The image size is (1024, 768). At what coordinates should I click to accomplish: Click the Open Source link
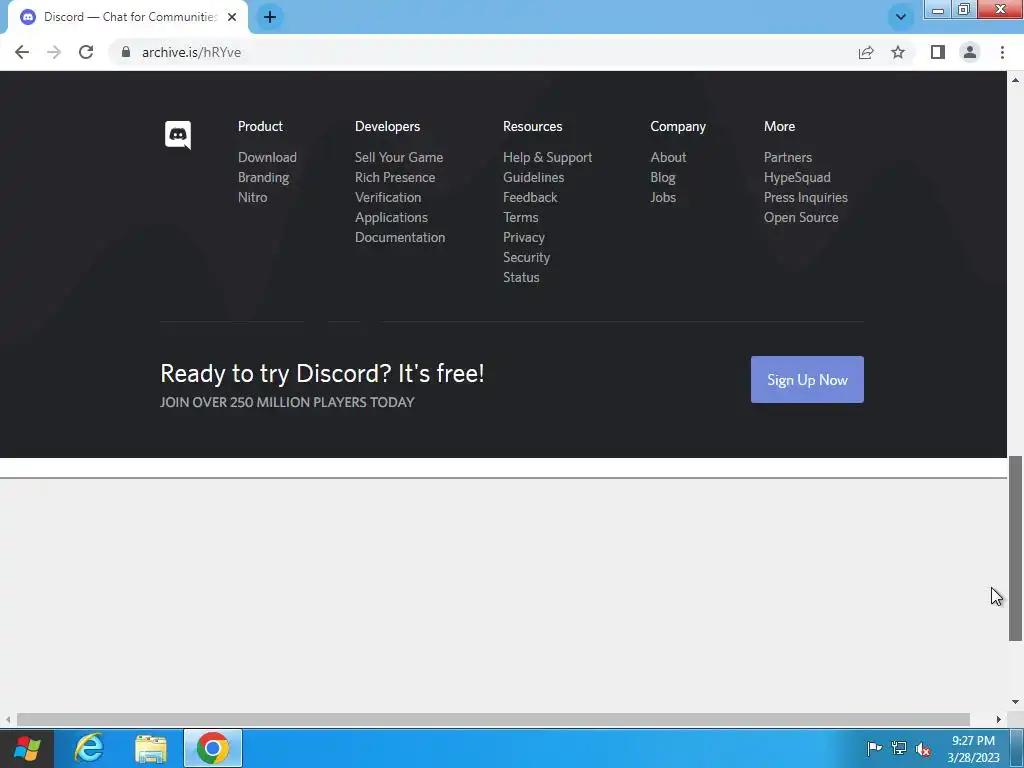coord(801,217)
